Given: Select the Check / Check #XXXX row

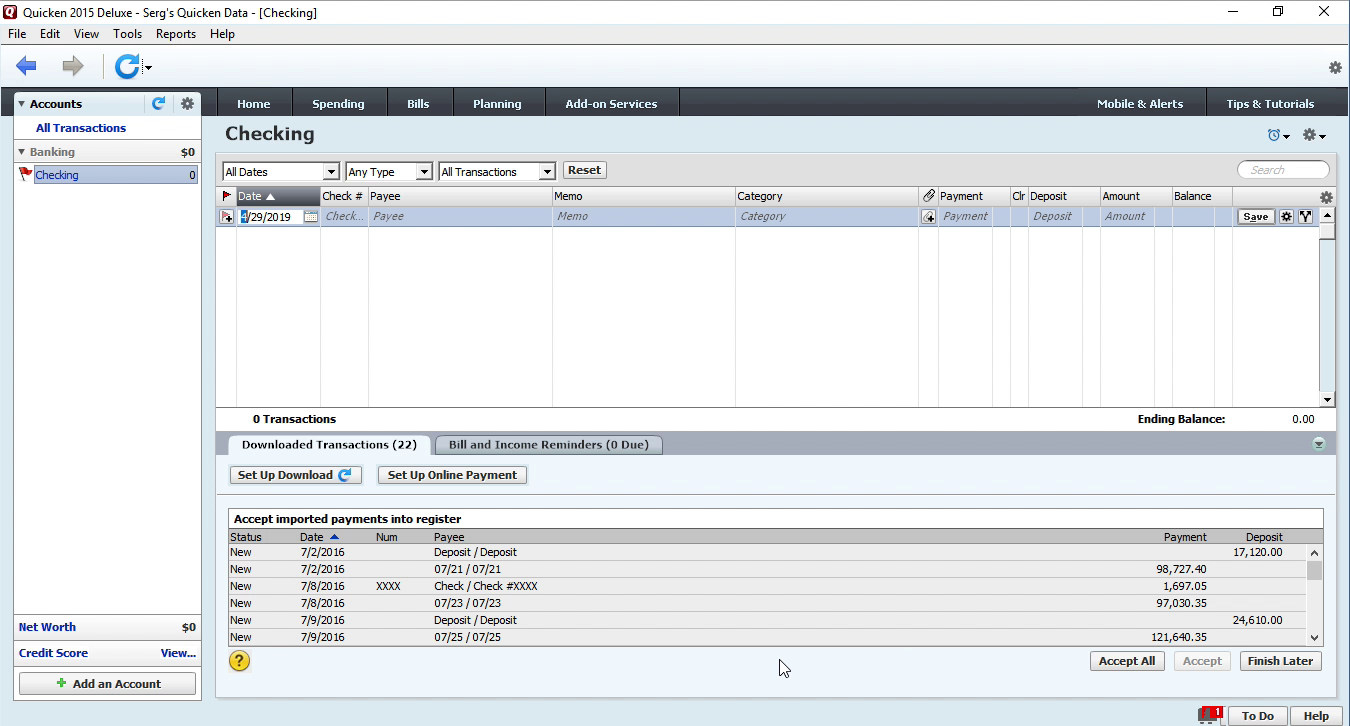Looking at the screenshot, I should 767,586.
